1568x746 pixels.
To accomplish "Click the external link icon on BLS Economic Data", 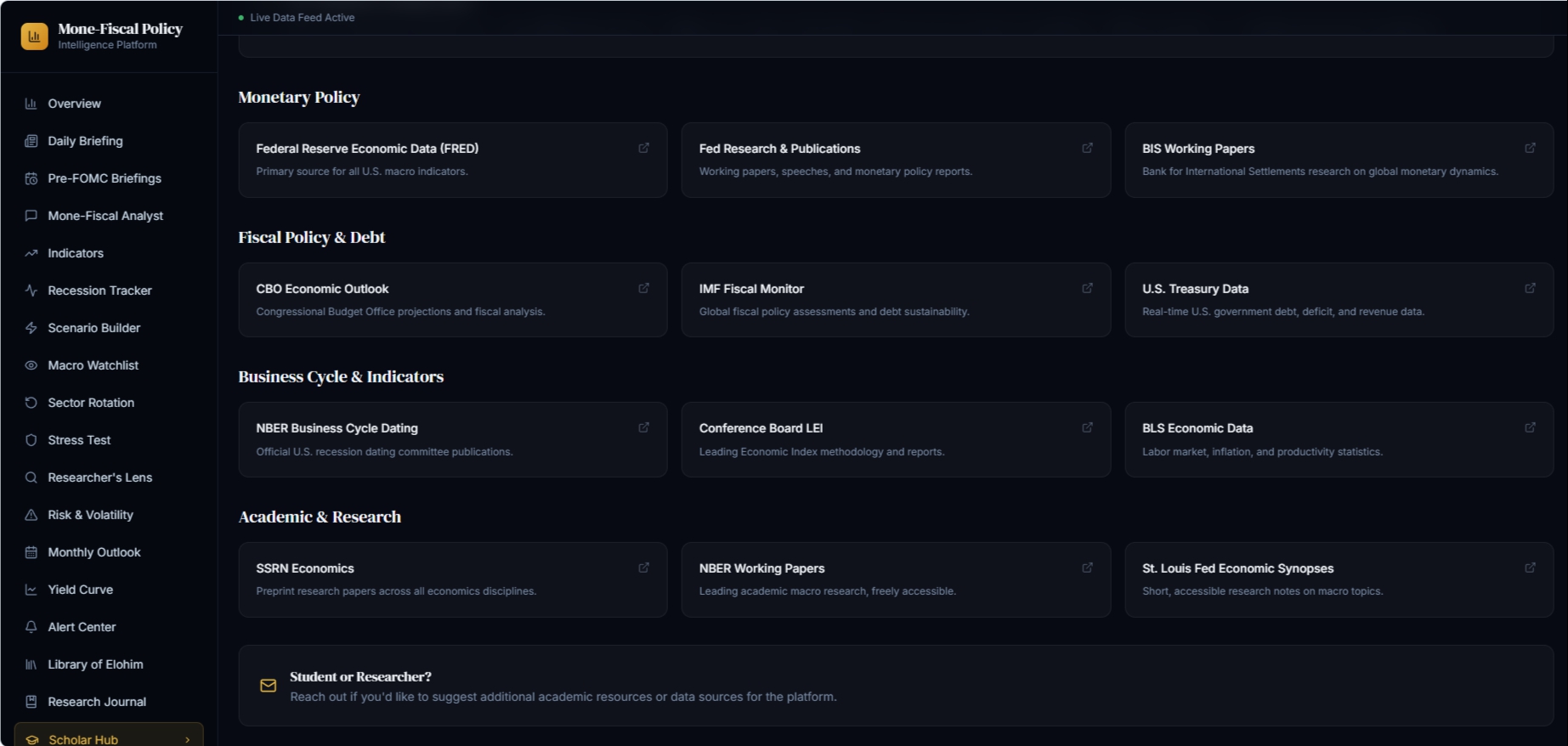I will 1530,427.
